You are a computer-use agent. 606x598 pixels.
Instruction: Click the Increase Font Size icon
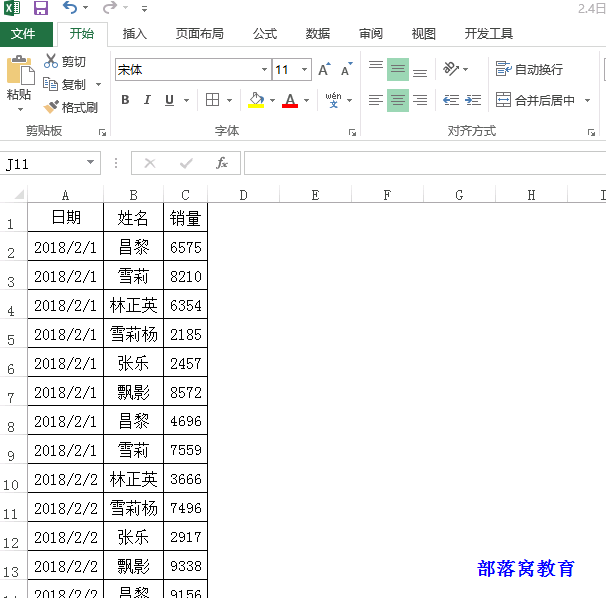click(x=324, y=70)
